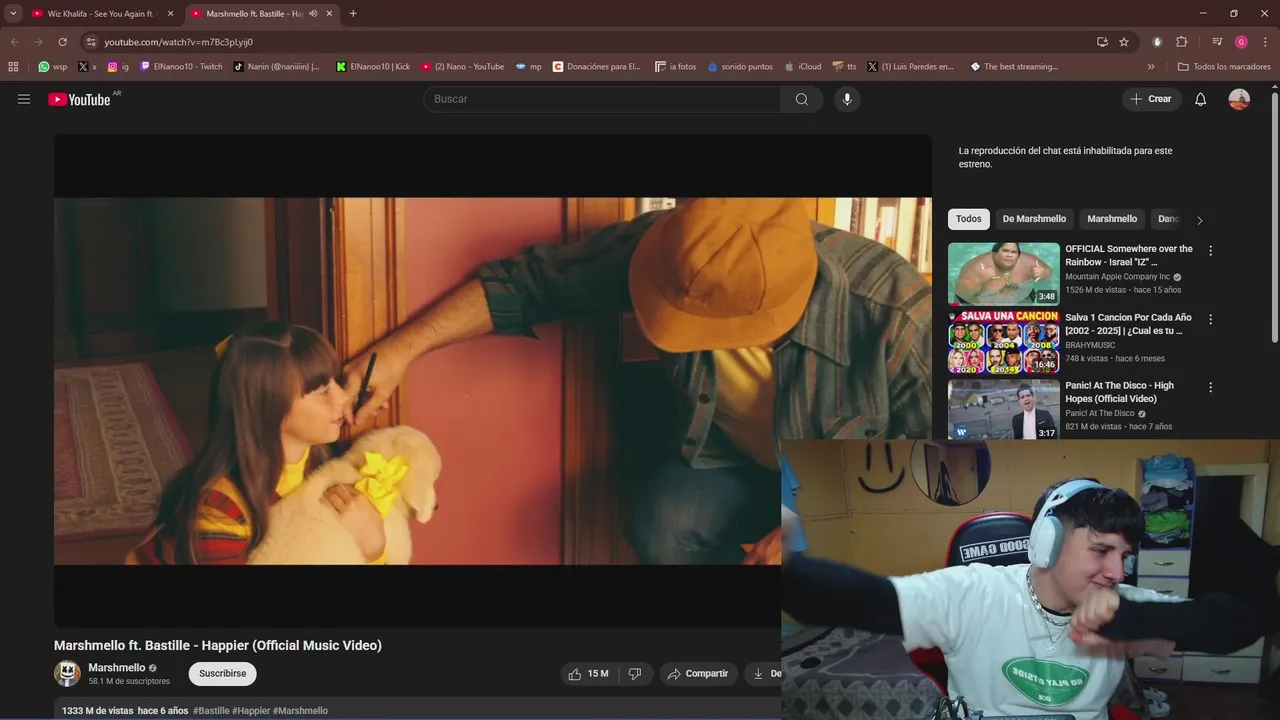Like the Marshmello video (15 M)
This screenshot has width=1280, height=720.
[x=589, y=674]
